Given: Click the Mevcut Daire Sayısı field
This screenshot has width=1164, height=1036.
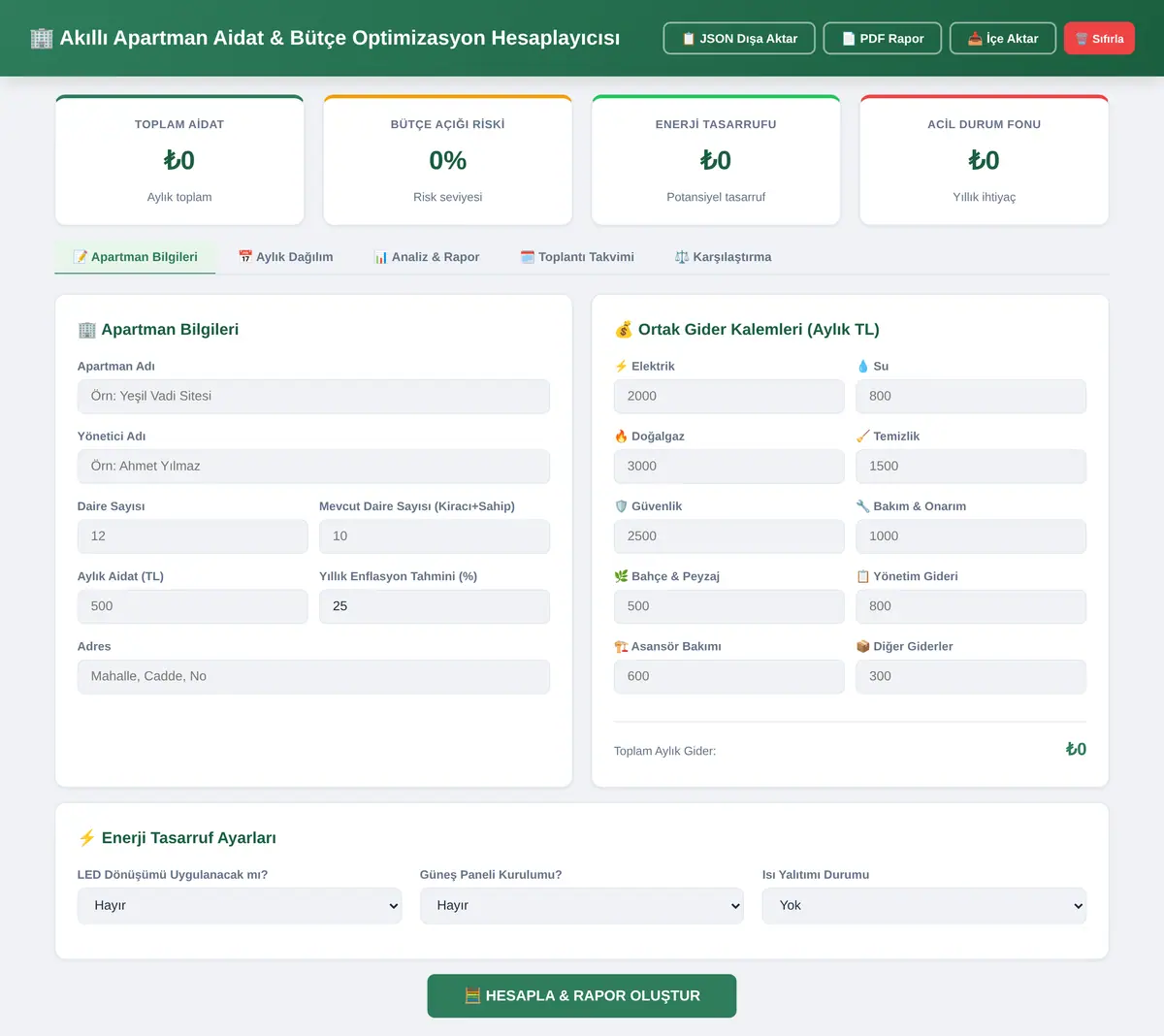Looking at the screenshot, I should tap(435, 535).
